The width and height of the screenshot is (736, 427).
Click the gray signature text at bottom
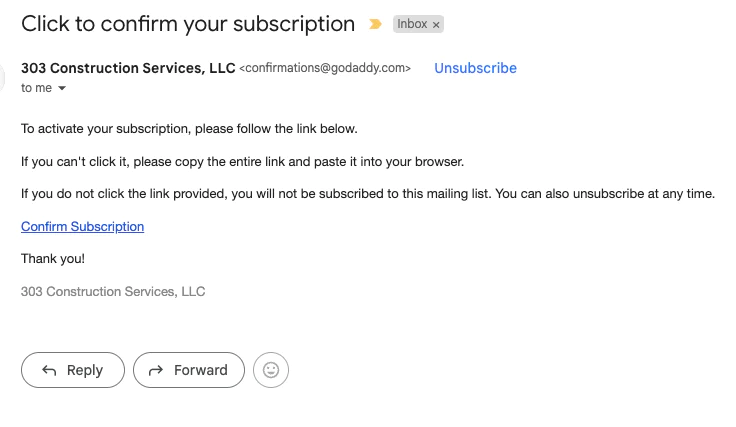[x=113, y=291]
